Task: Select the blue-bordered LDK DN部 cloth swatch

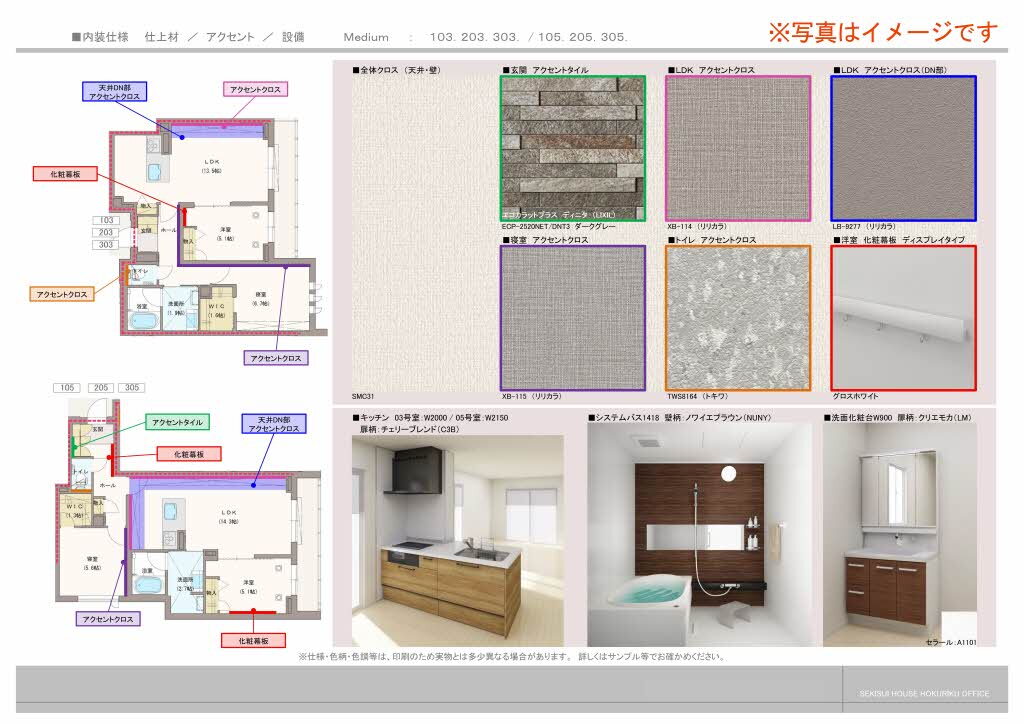Action: (903, 148)
